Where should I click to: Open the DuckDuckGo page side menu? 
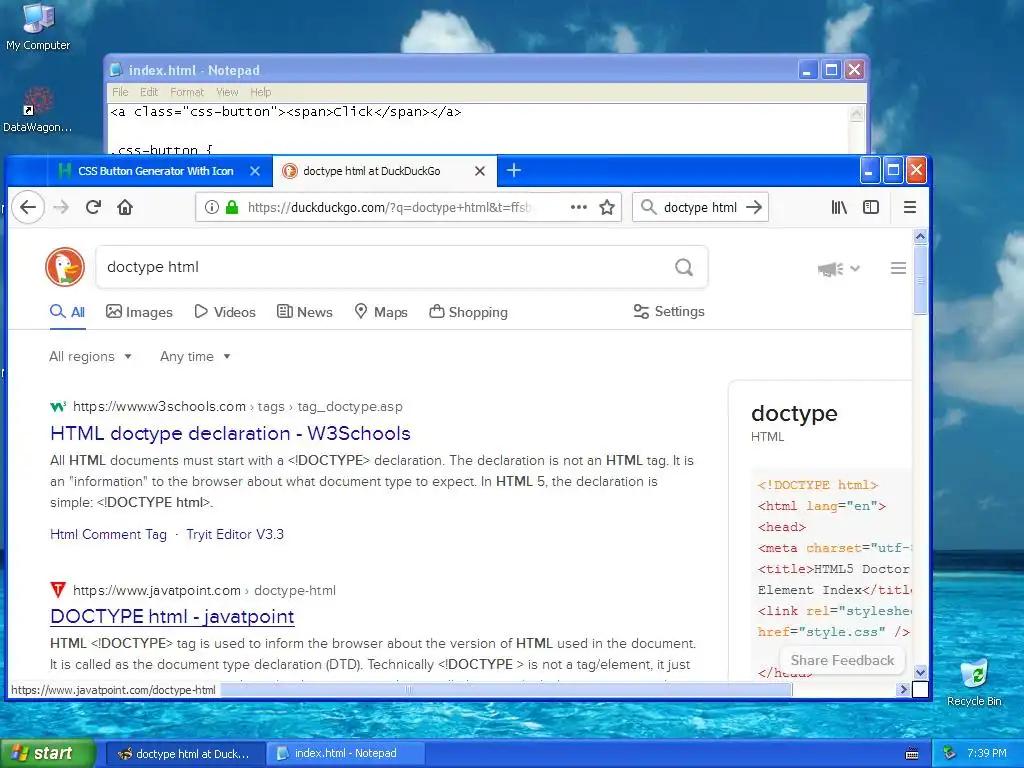[899, 268]
